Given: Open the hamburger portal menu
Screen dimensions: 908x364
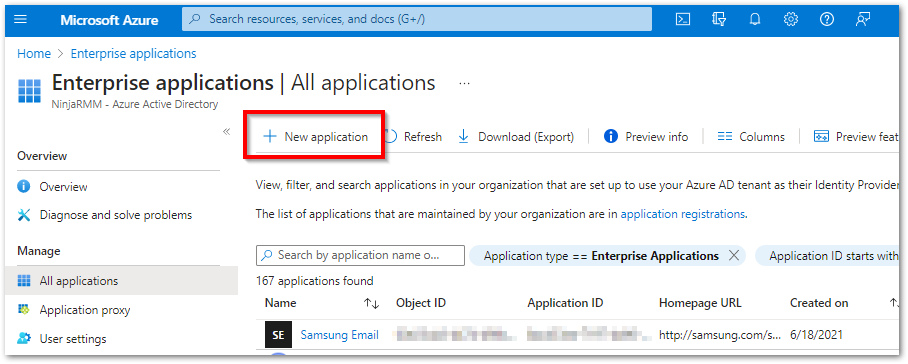Looking at the screenshot, I should click(x=20, y=19).
